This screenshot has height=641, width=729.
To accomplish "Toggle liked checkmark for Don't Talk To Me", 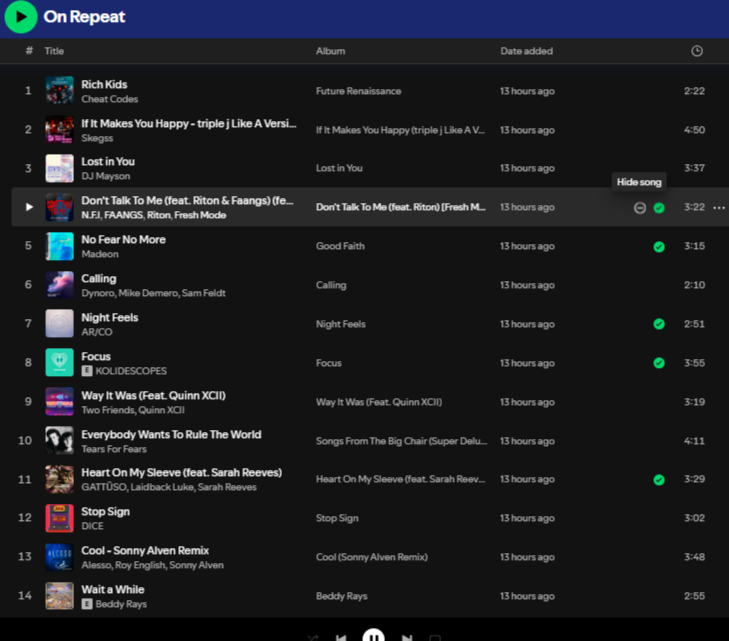I will click(x=659, y=208).
